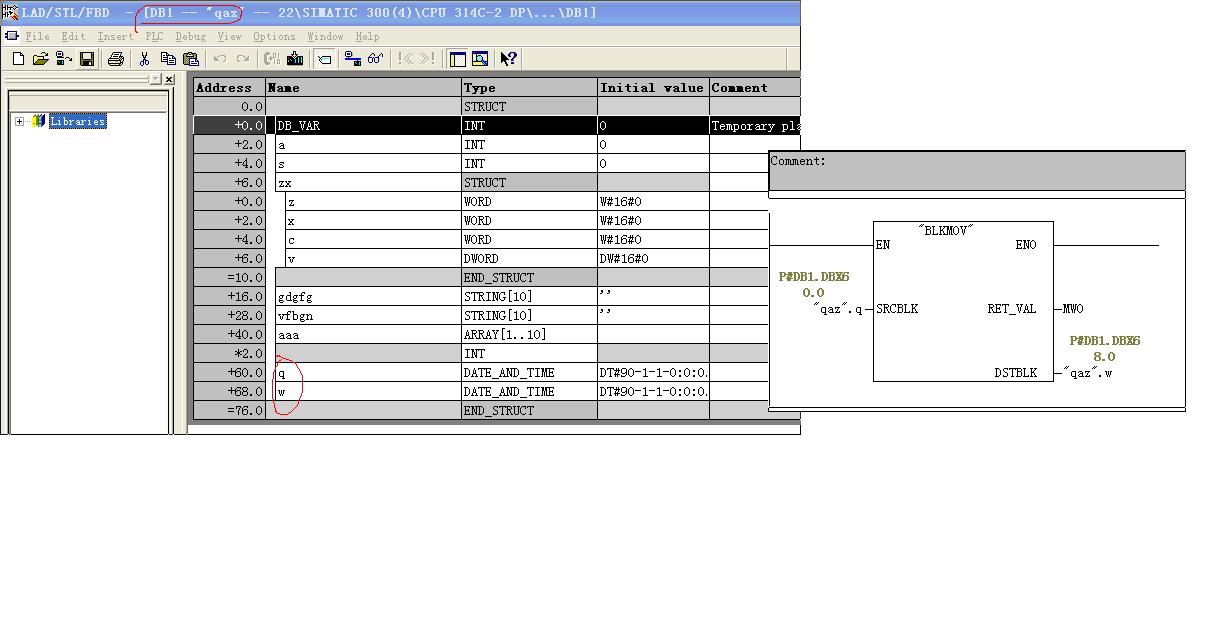Open the overview panel dropdown arrow

155,79
